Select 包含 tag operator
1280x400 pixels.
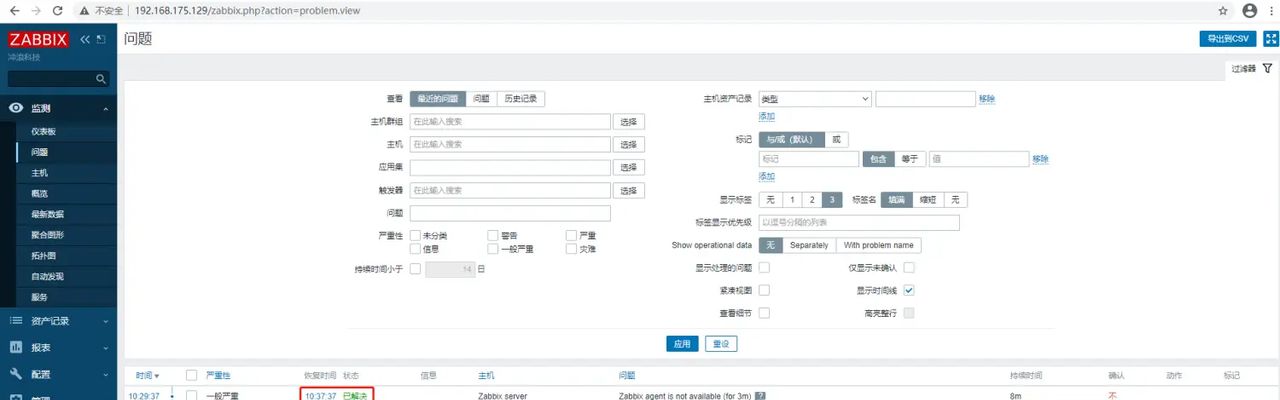tap(877, 159)
